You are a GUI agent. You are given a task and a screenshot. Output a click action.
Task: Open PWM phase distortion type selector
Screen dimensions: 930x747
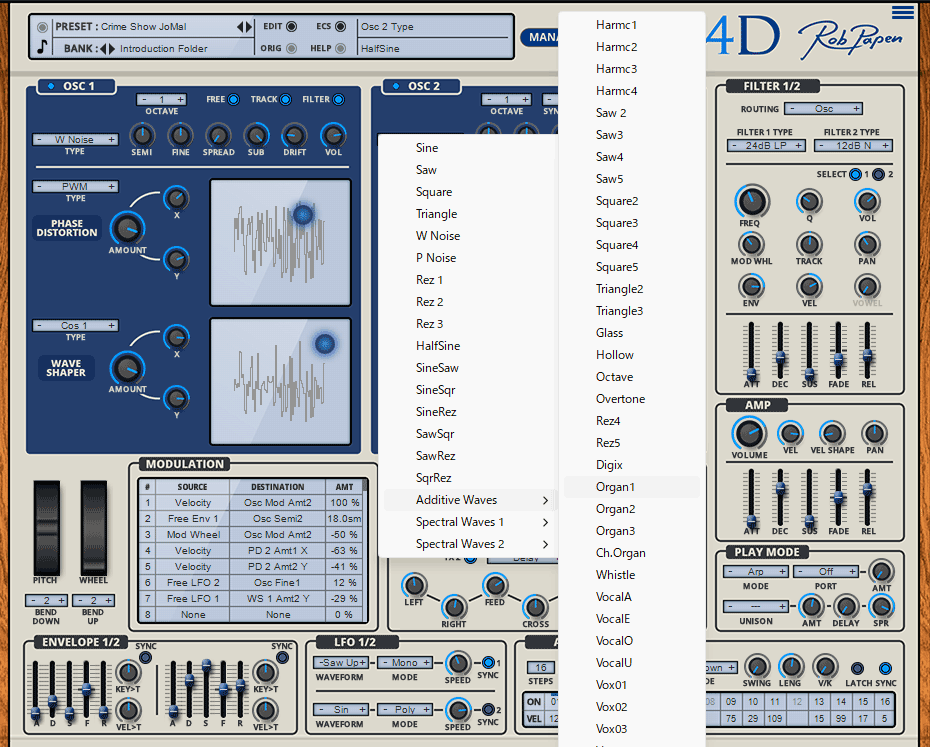point(75,186)
